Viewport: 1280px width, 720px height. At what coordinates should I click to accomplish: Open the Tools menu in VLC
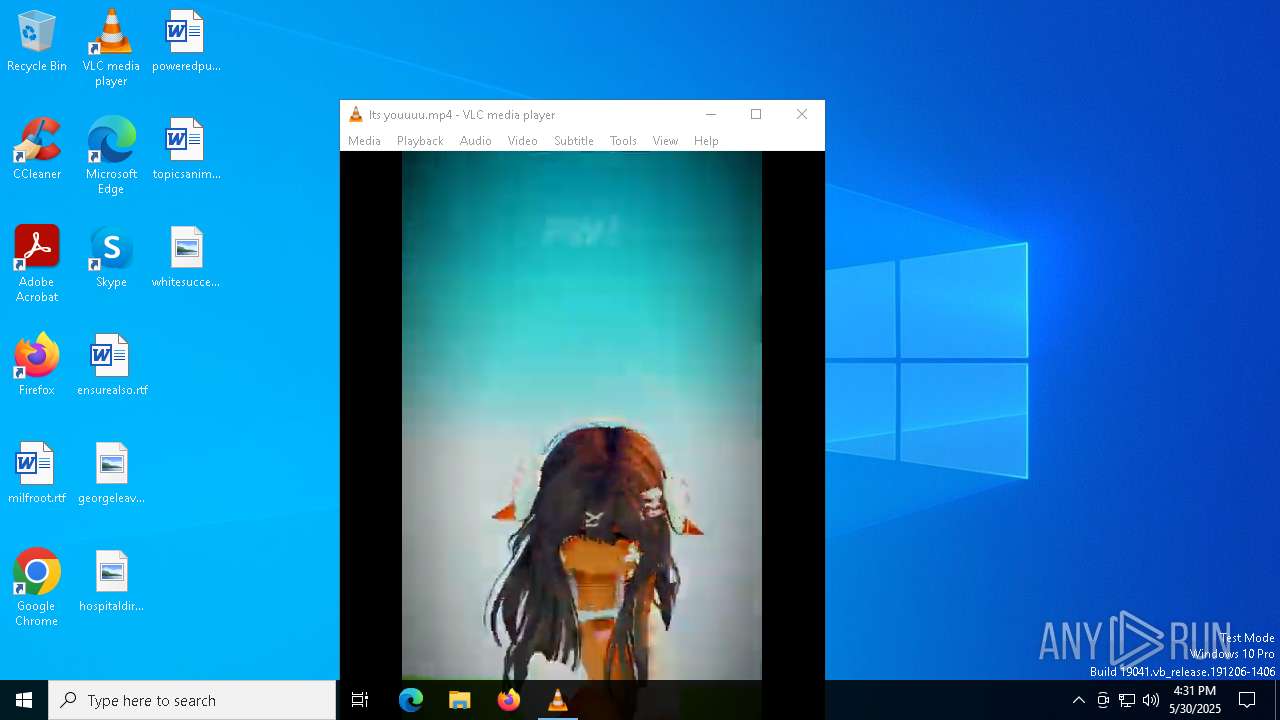(623, 141)
